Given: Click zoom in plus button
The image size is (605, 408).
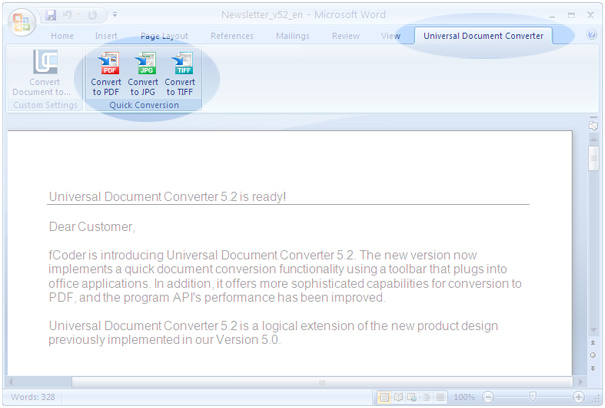Looking at the screenshot, I should coord(578,397).
